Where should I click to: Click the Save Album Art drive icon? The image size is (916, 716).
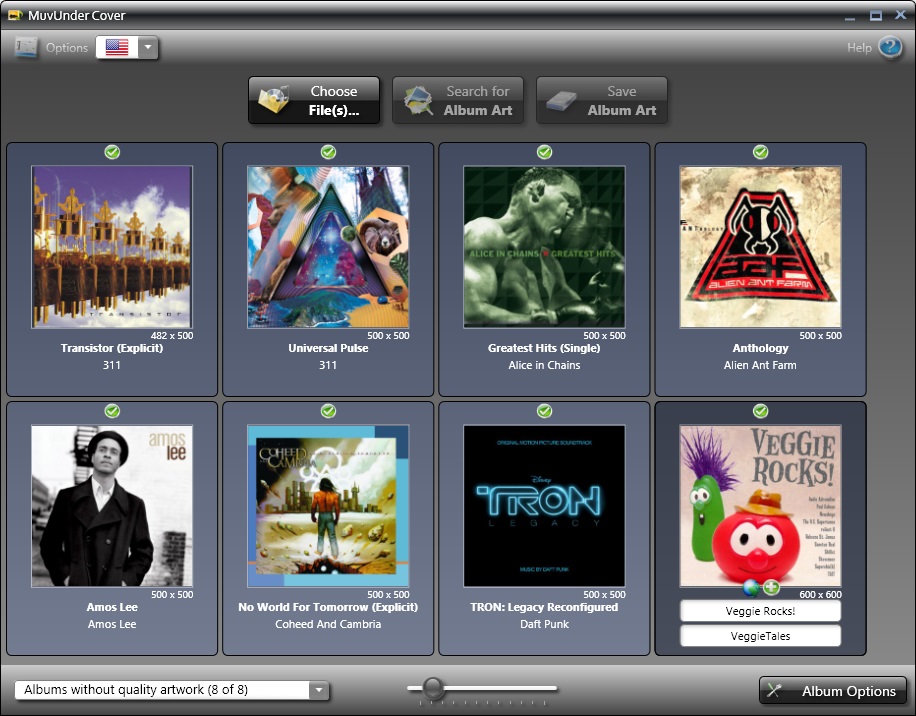(561, 101)
